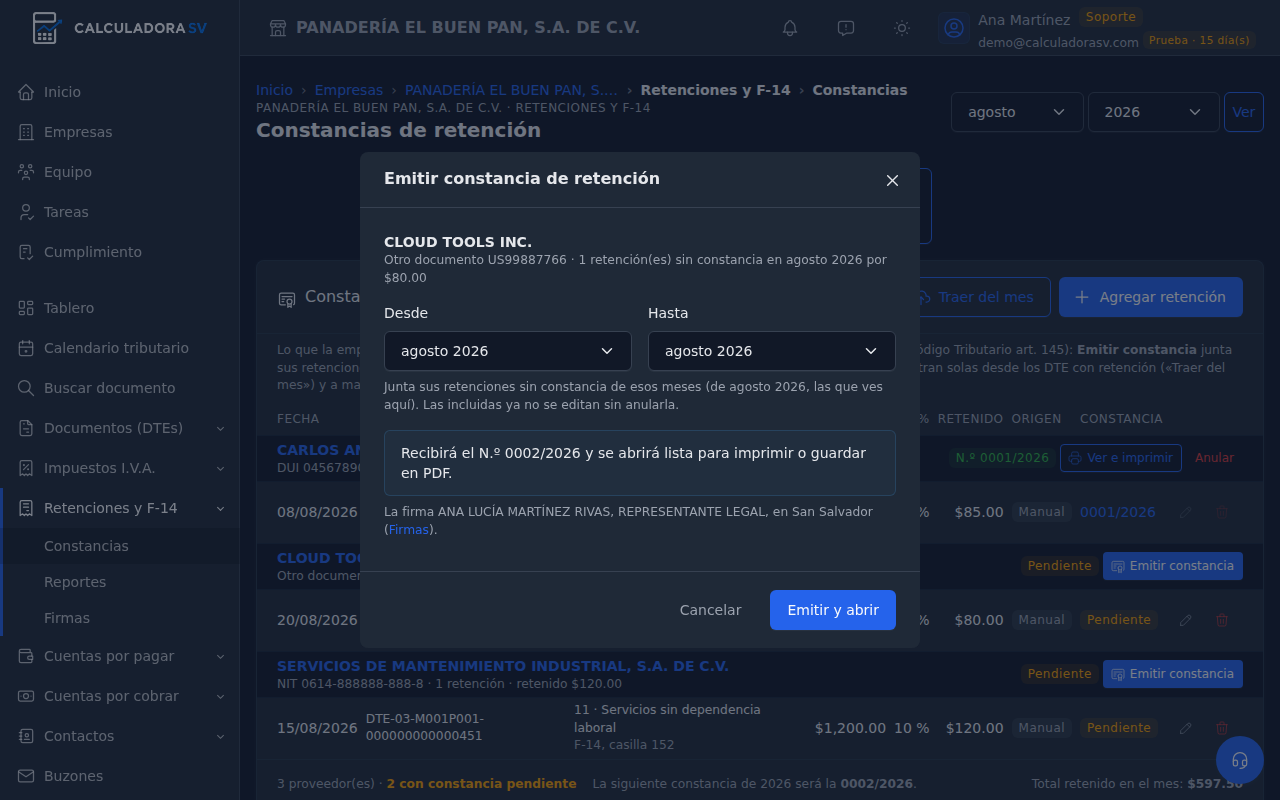Screen dimensions: 1280x800
Task: Expand Cuentas por cobrar sidebar section
Action: click(x=120, y=696)
